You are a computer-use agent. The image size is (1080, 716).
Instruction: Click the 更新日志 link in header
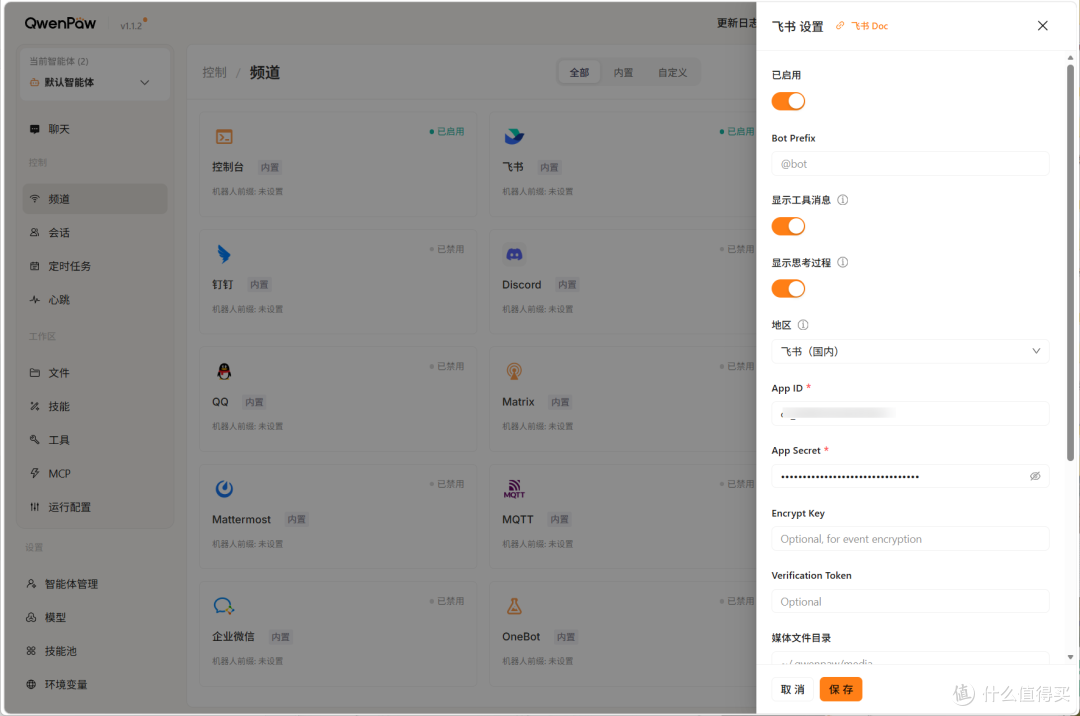[x=736, y=23]
